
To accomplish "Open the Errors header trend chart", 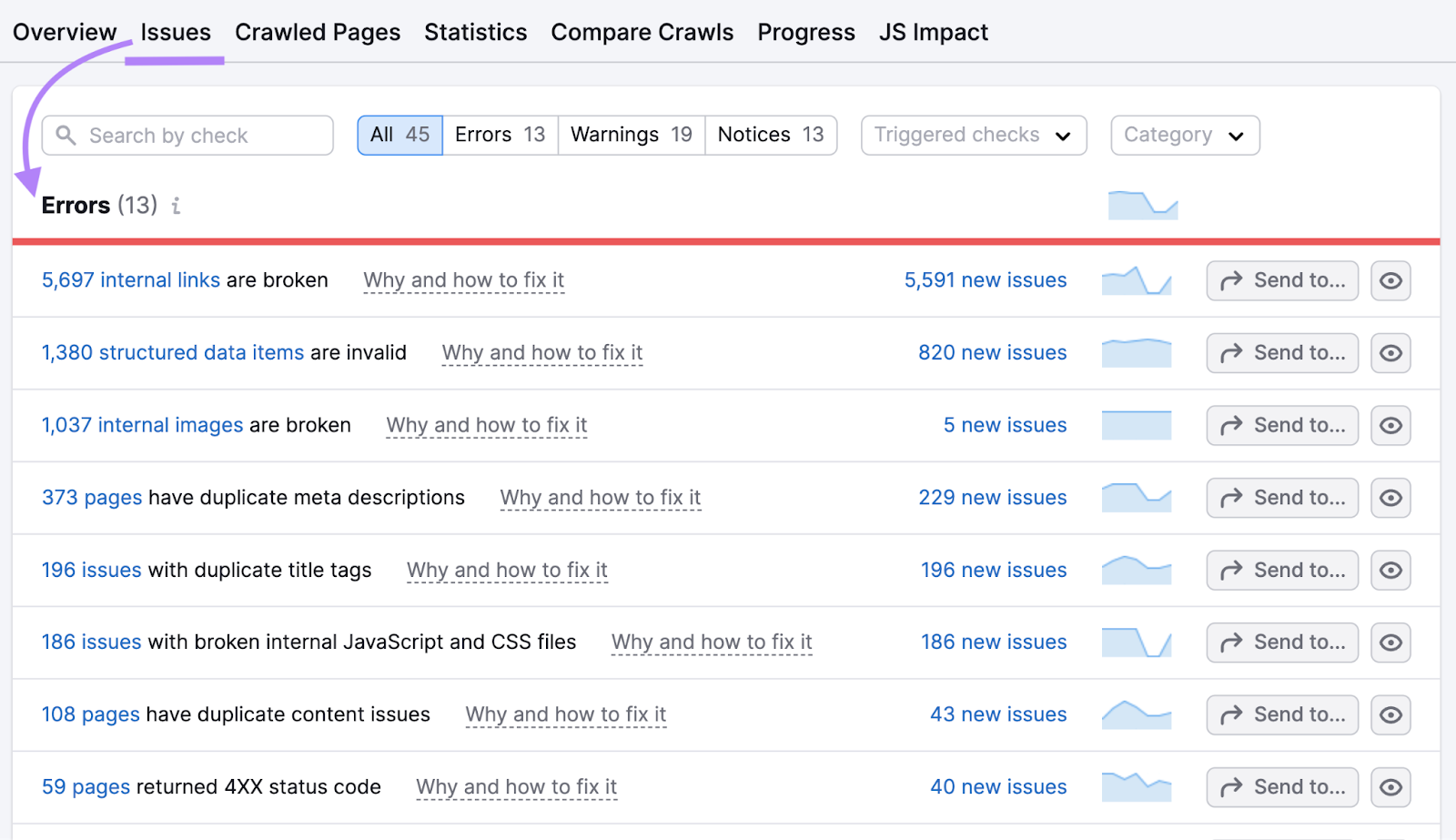I will 1143,205.
